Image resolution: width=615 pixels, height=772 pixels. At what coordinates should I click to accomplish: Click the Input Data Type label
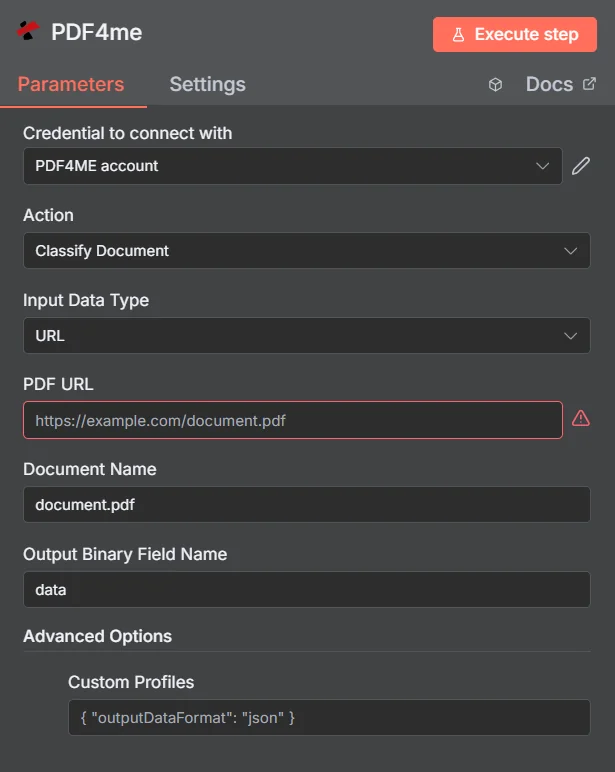(86, 300)
